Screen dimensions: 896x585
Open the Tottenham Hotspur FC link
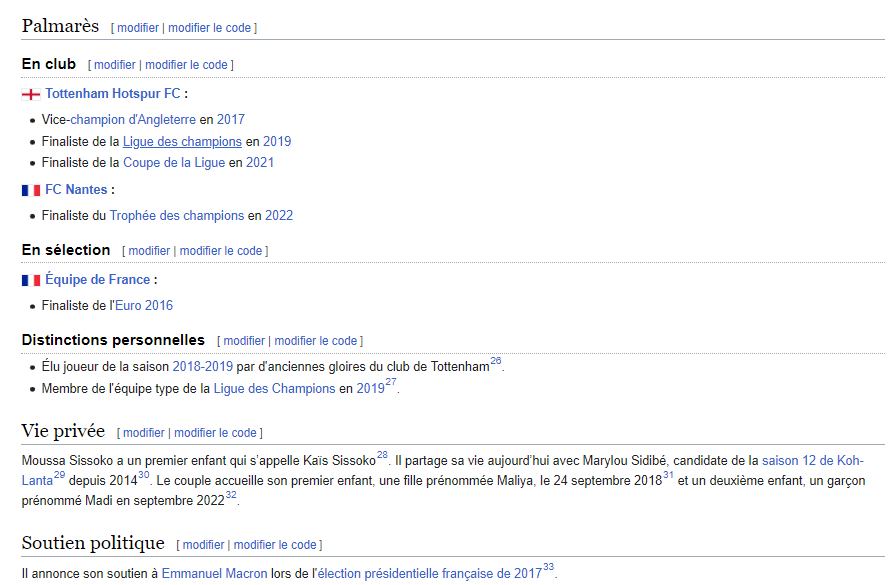pyautogui.click(x=113, y=94)
